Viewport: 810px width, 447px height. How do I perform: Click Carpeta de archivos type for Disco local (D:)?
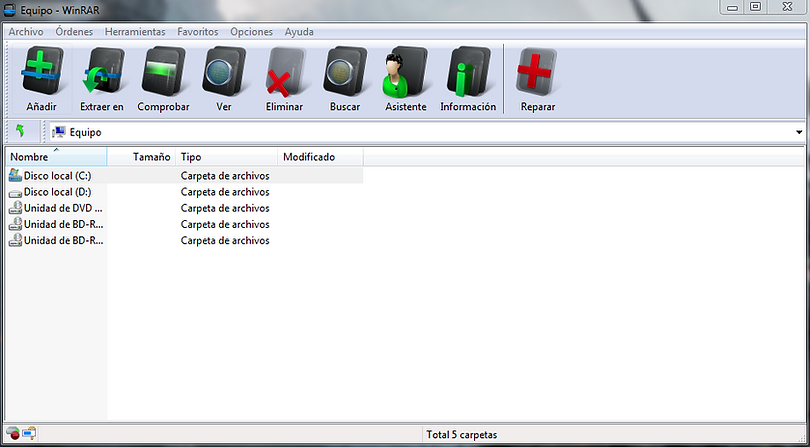(225, 192)
